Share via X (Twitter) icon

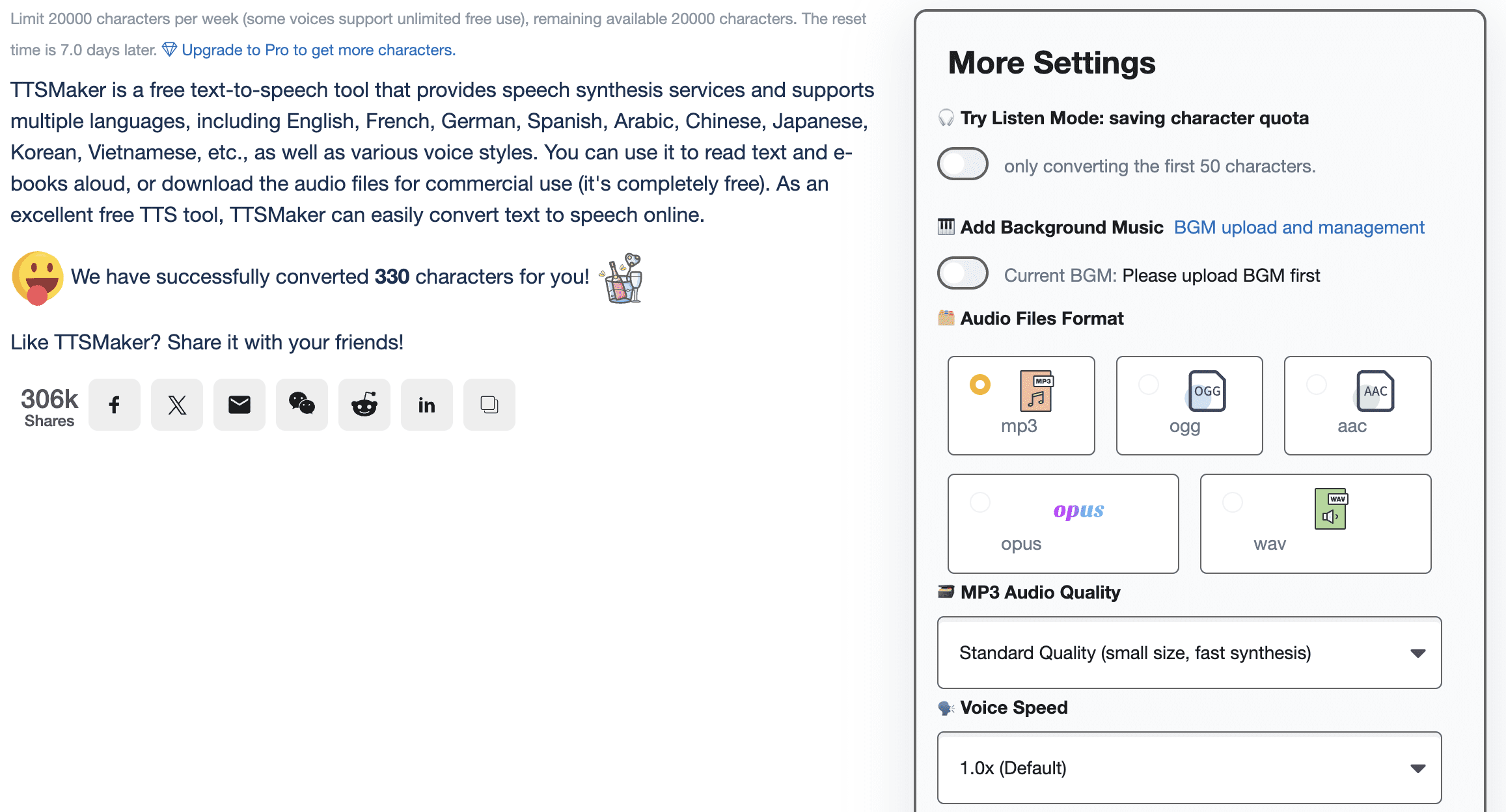click(x=177, y=405)
